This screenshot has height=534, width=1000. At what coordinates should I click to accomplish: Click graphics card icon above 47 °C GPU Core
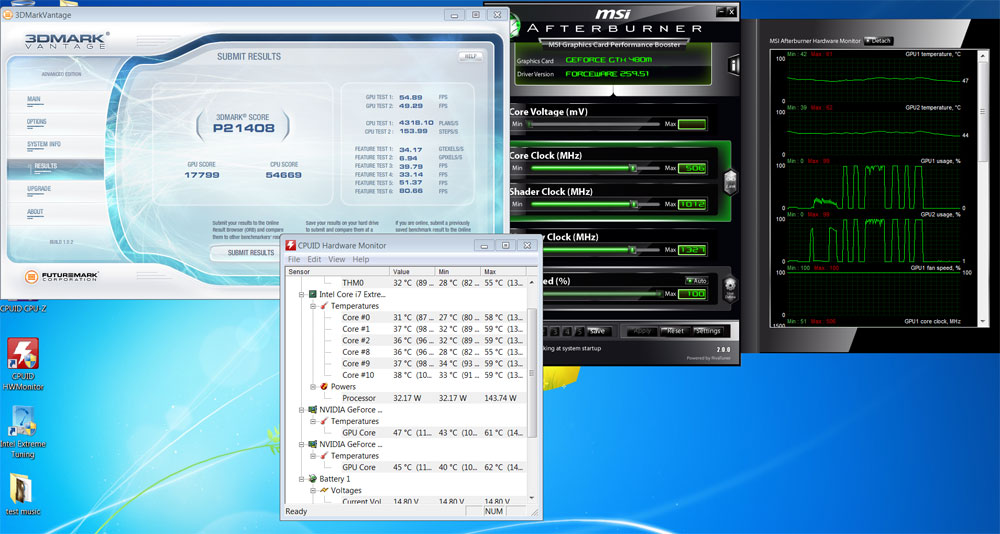(312, 410)
